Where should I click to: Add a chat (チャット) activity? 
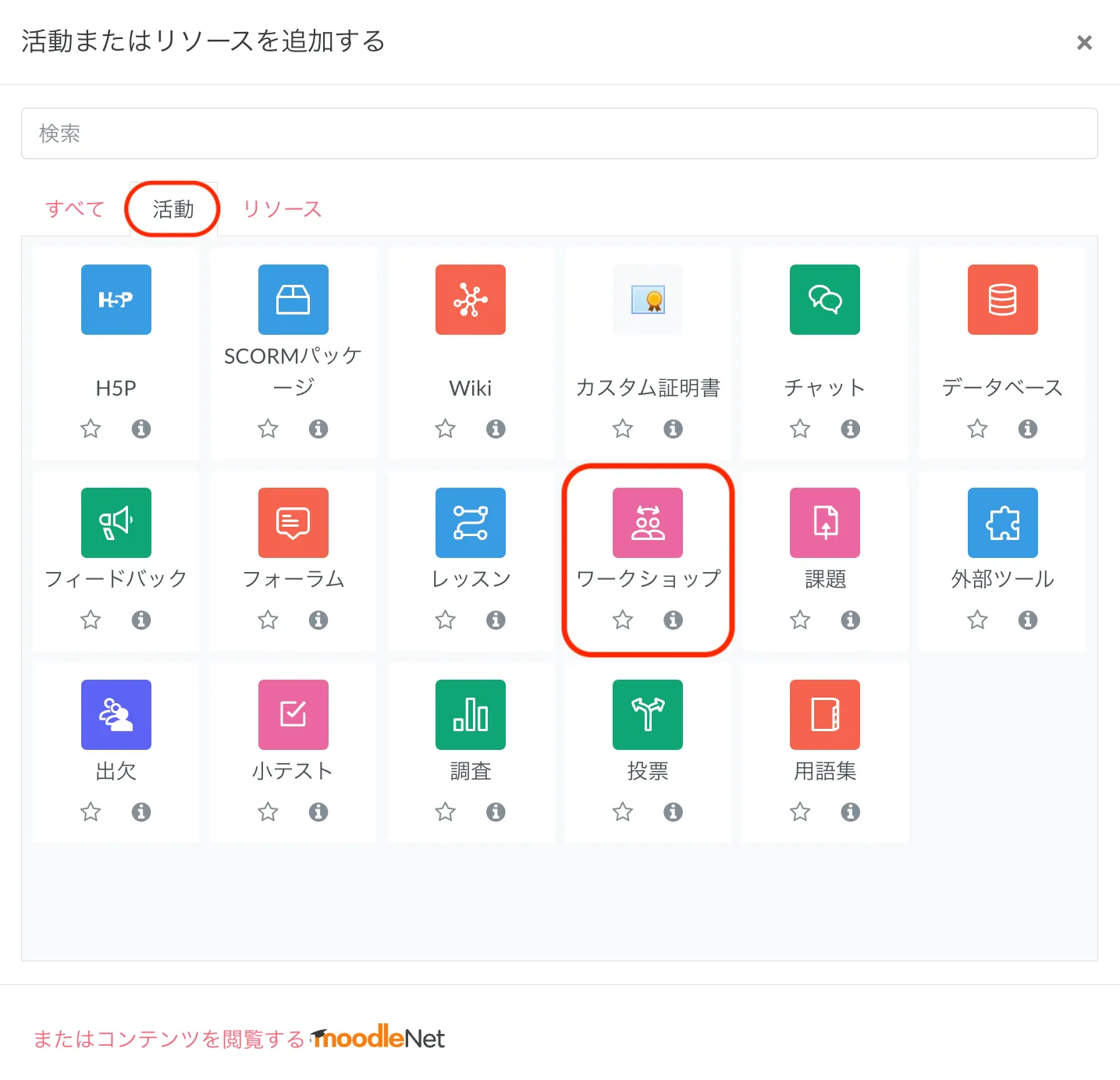pos(825,300)
